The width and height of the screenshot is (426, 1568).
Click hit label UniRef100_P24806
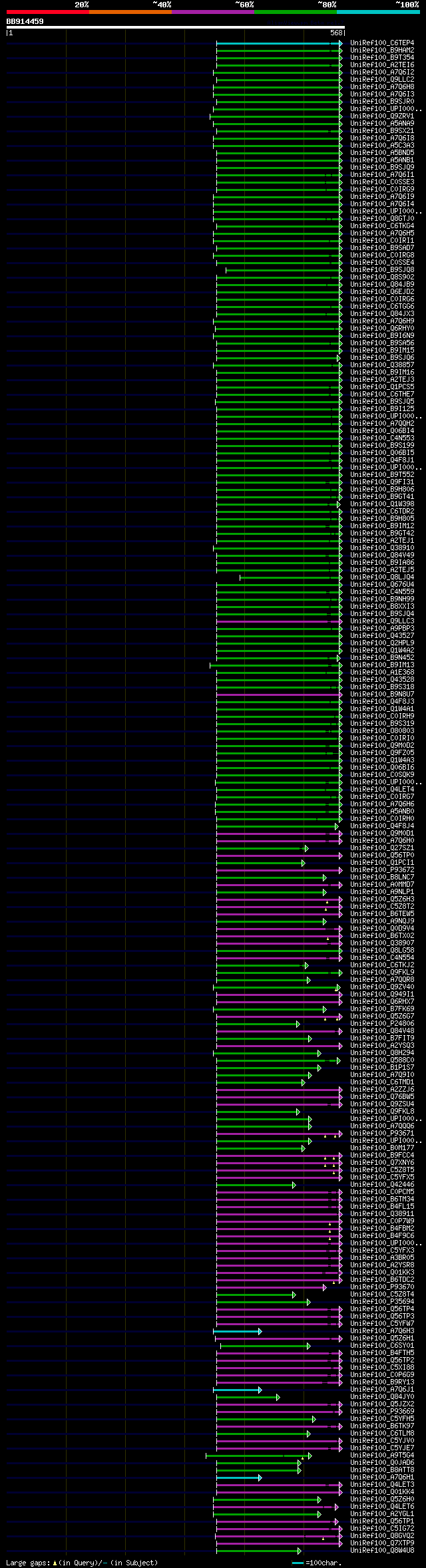tap(382, 1024)
